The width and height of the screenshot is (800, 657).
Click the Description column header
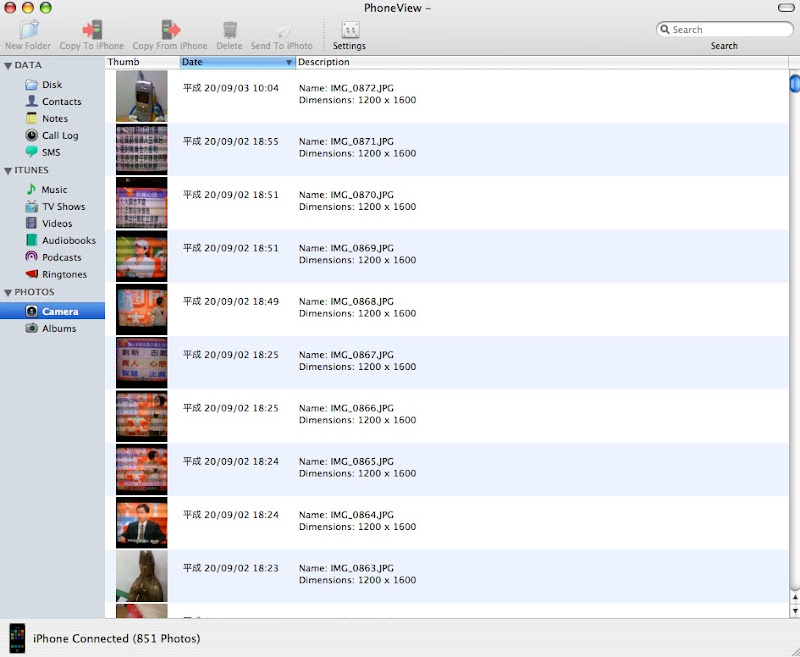[x=542, y=62]
